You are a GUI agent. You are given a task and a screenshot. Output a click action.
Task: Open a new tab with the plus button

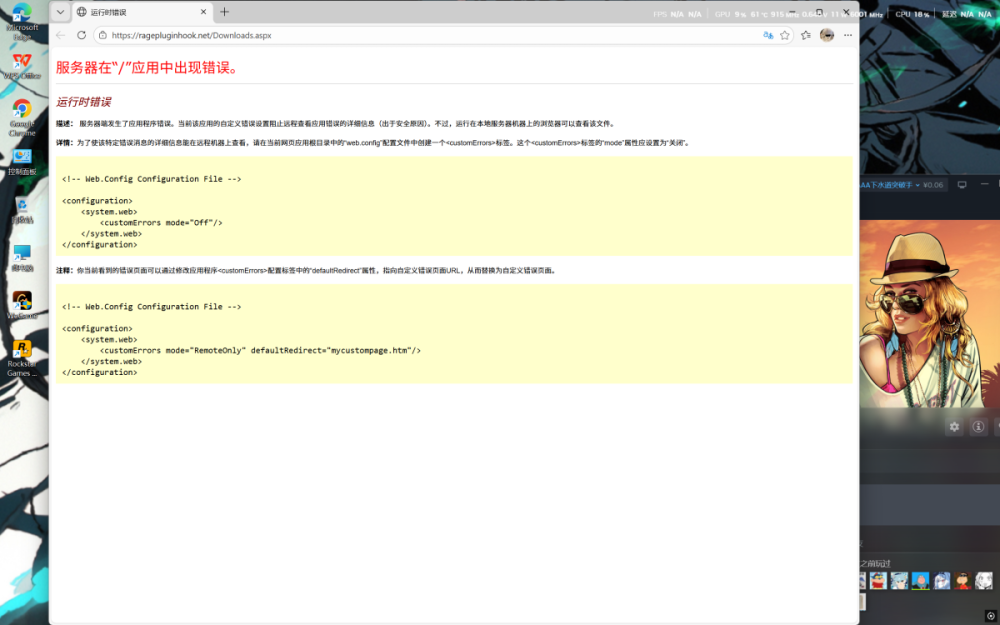pos(224,12)
